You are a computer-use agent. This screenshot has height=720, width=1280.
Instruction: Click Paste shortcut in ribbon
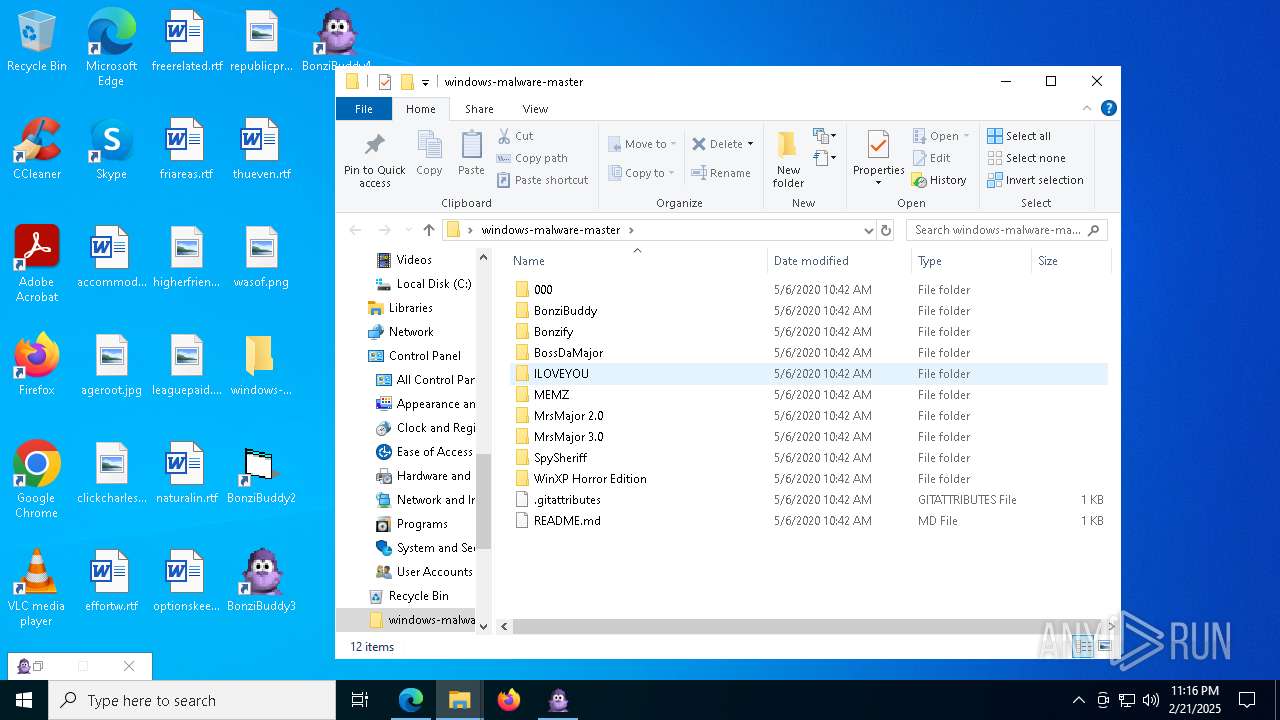coord(542,180)
